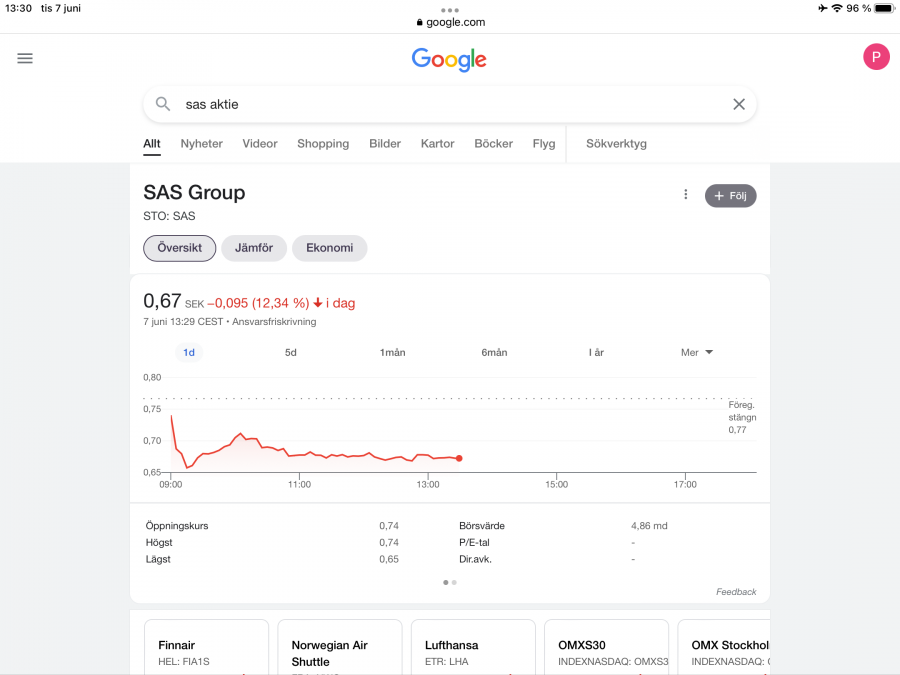Image resolution: width=900 pixels, height=675 pixels.
Task: Click the Google logo
Action: click(x=449, y=59)
